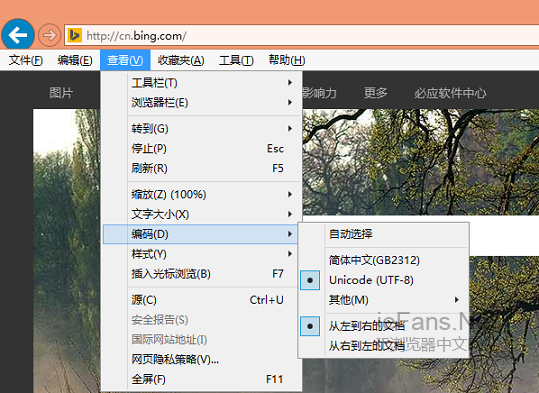This screenshot has width=539, height=393.
Task: Open the 必应软件中心 link
Action: (450, 93)
